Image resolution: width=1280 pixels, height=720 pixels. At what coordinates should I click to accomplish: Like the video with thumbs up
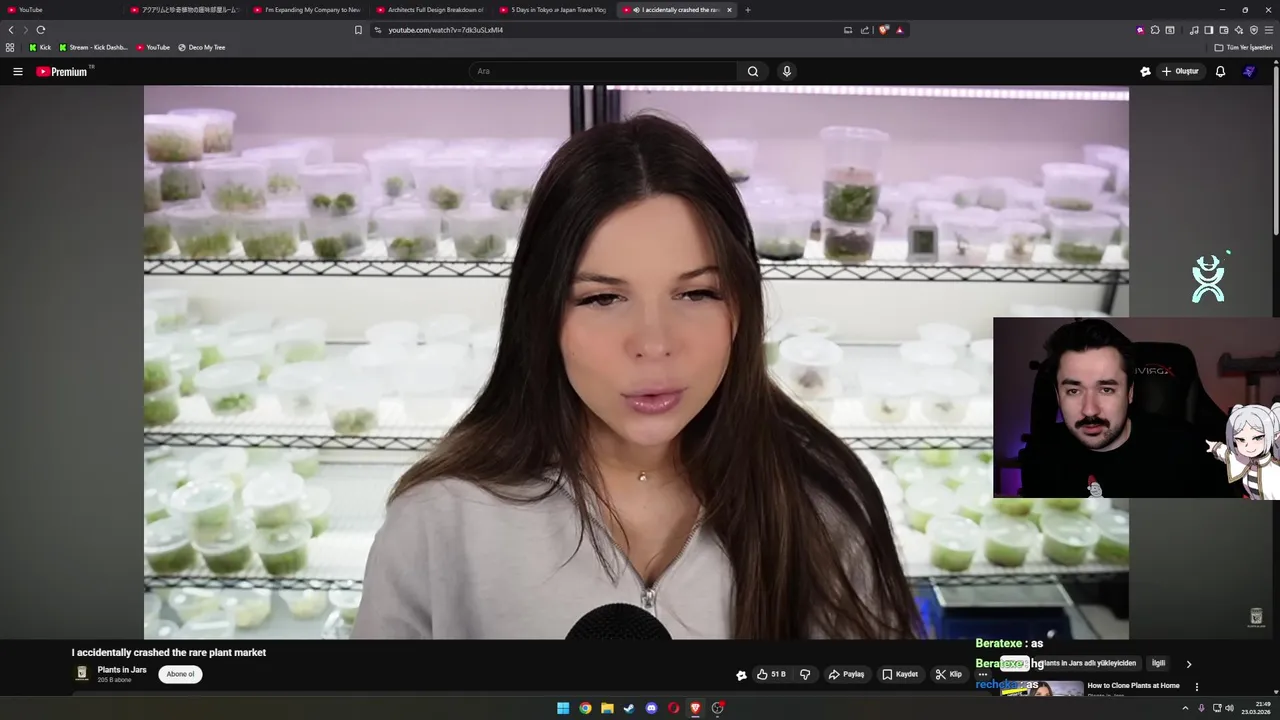coord(770,674)
